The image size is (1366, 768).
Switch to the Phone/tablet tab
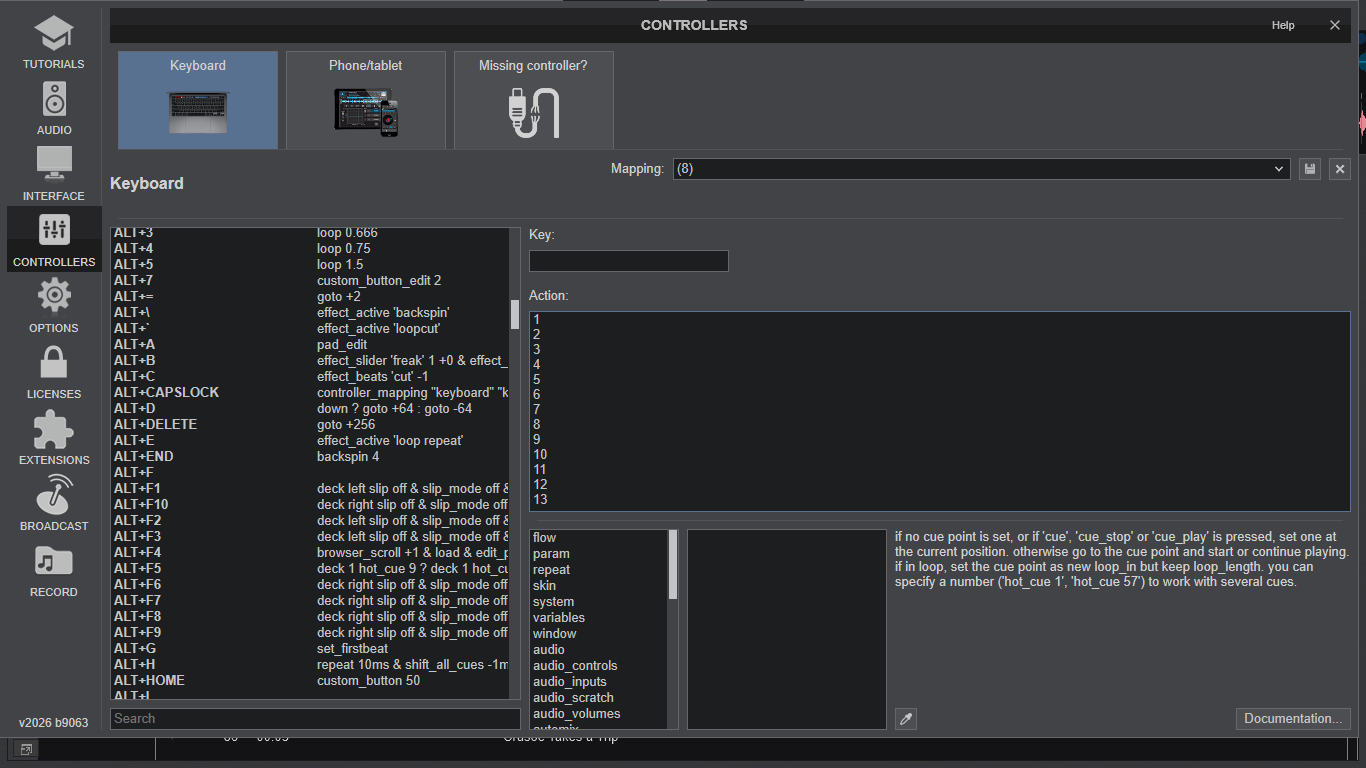366,100
